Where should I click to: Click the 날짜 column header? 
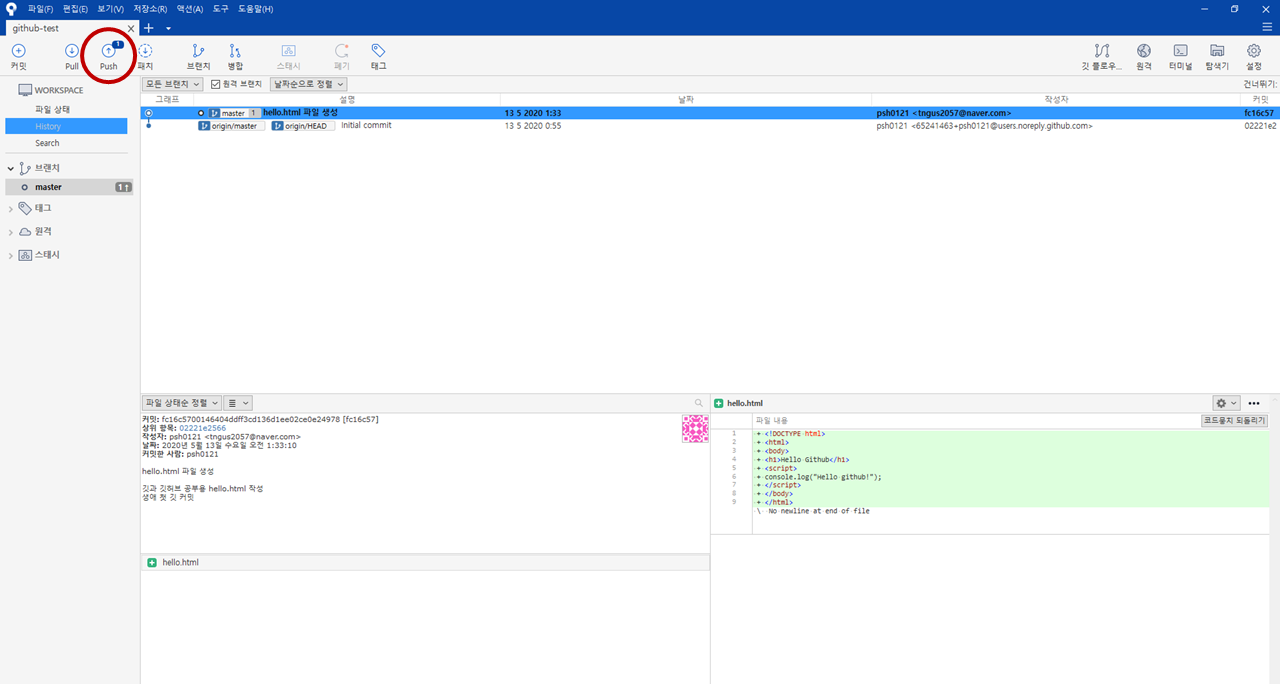coord(686,100)
